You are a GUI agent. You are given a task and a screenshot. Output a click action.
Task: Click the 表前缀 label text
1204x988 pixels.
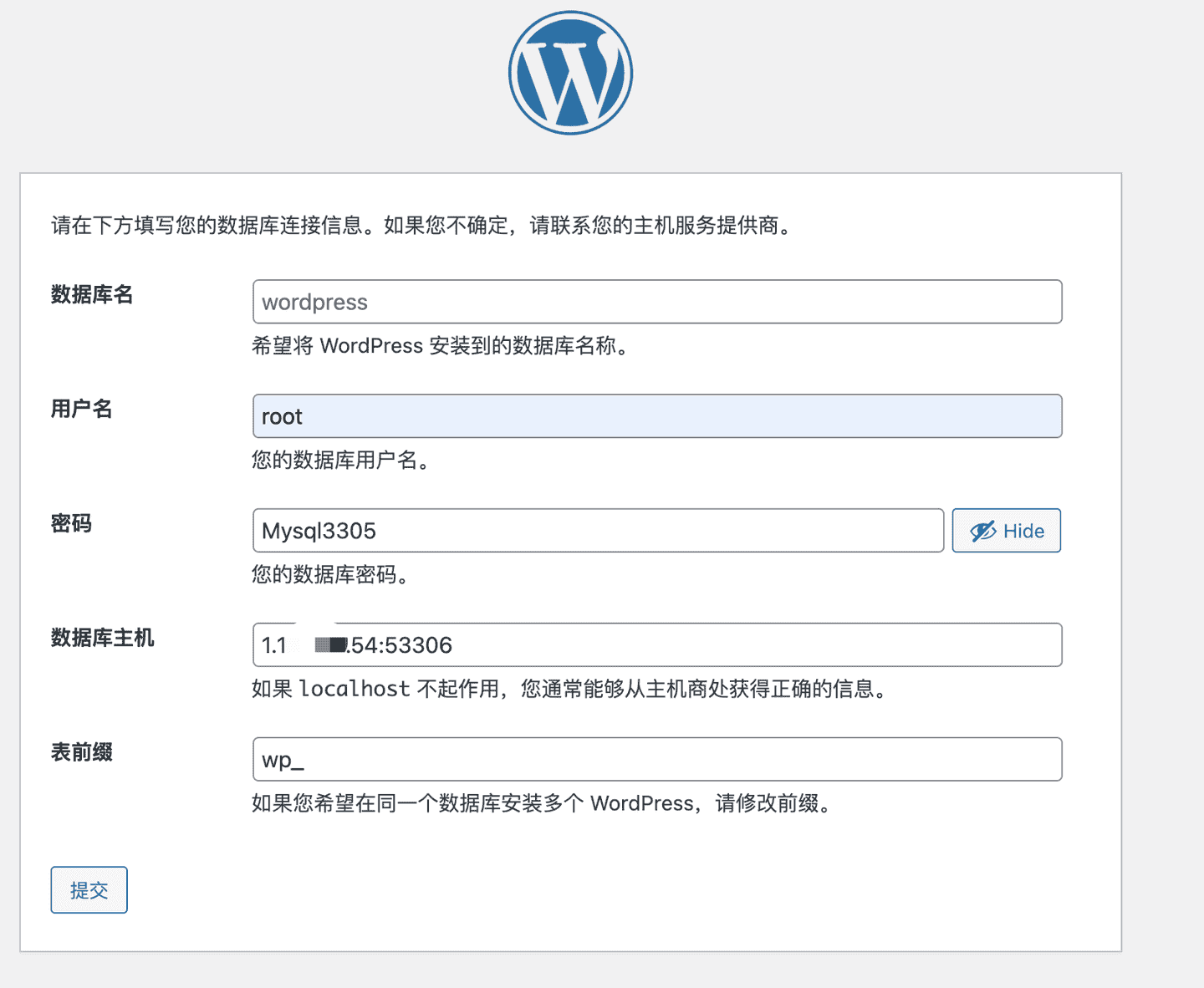[81, 753]
